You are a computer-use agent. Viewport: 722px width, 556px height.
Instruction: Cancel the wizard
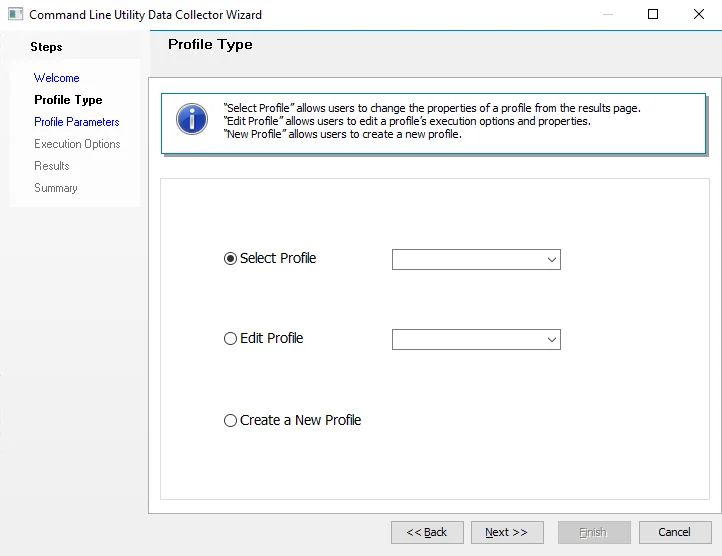pos(675,533)
